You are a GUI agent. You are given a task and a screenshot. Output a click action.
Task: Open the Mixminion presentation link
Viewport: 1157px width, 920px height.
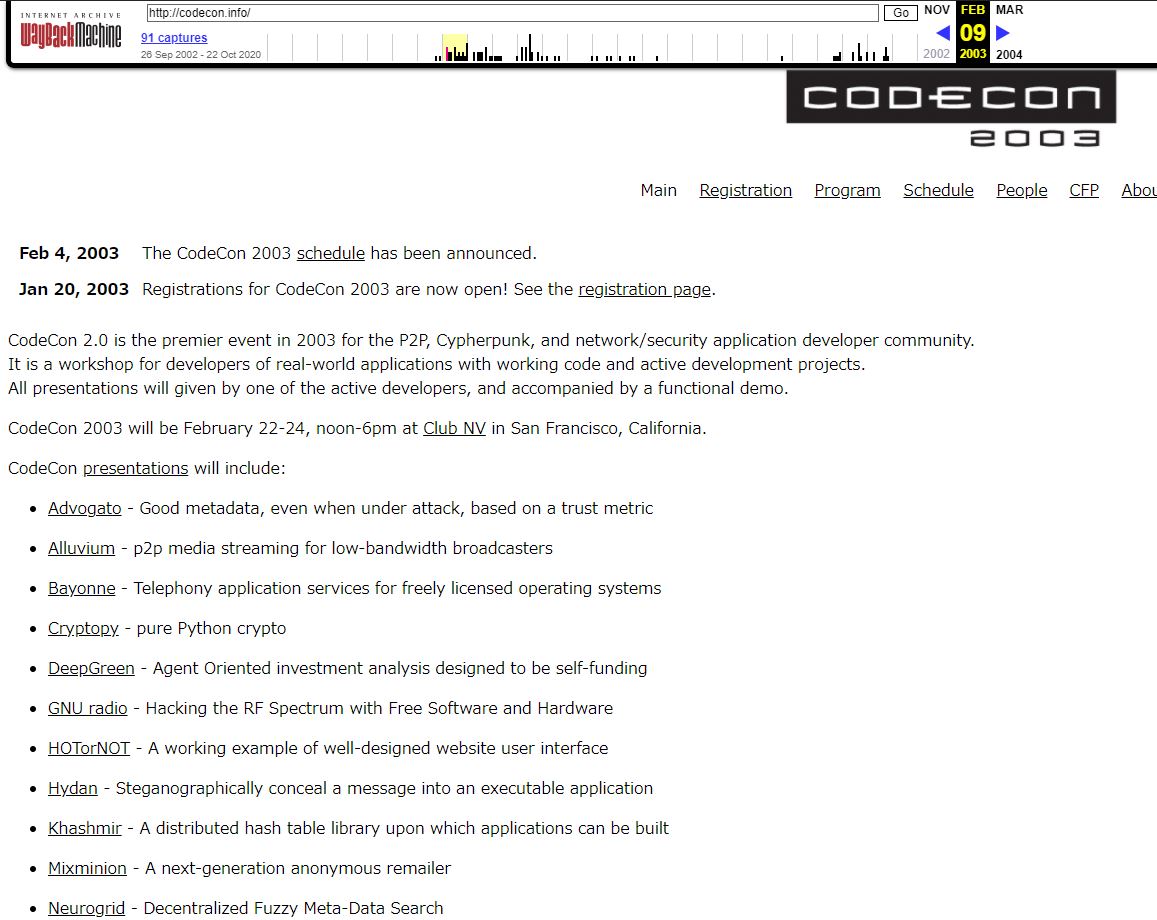click(87, 868)
